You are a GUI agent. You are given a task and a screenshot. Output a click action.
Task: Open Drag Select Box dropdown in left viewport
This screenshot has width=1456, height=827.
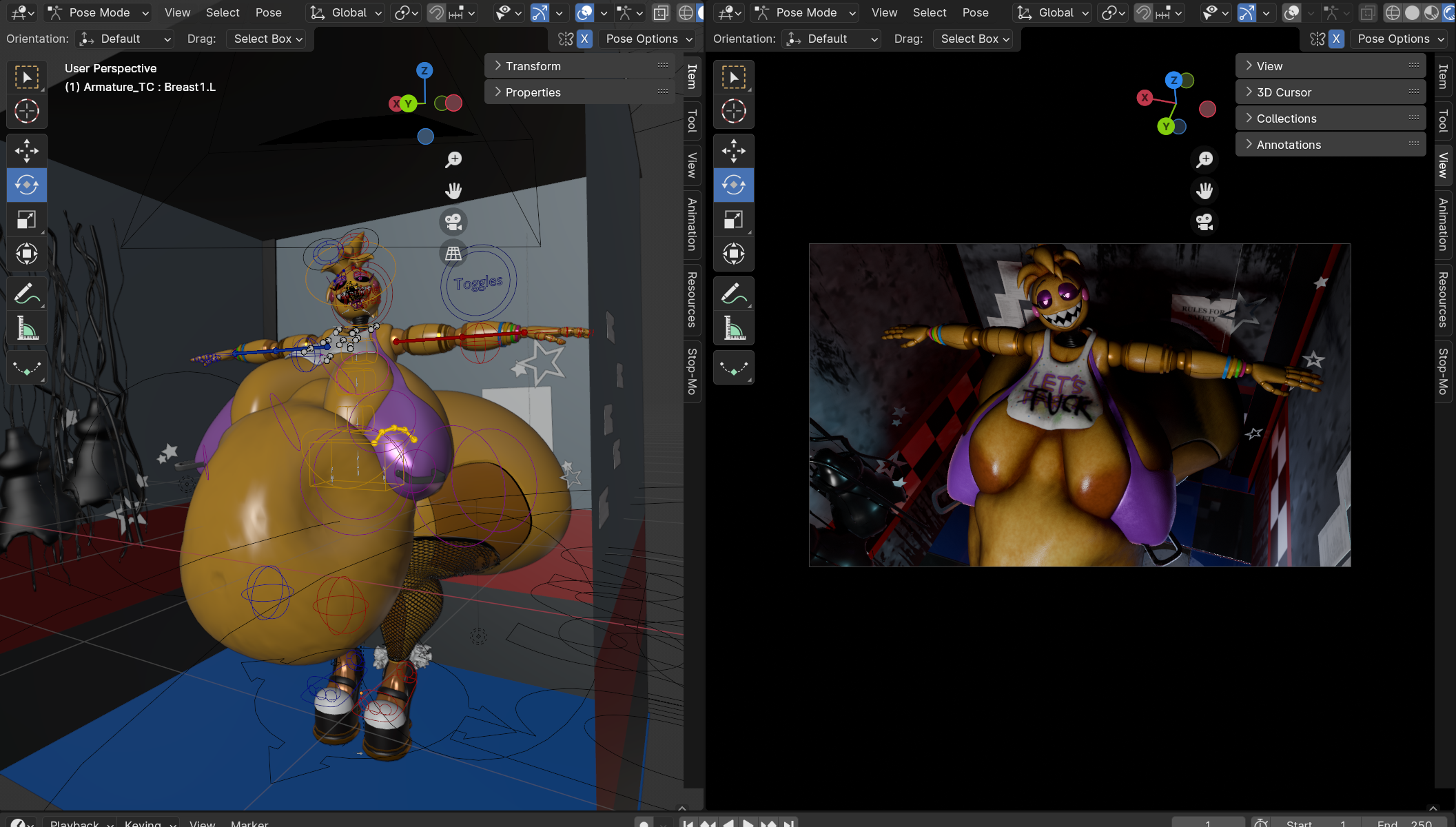click(x=267, y=39)
